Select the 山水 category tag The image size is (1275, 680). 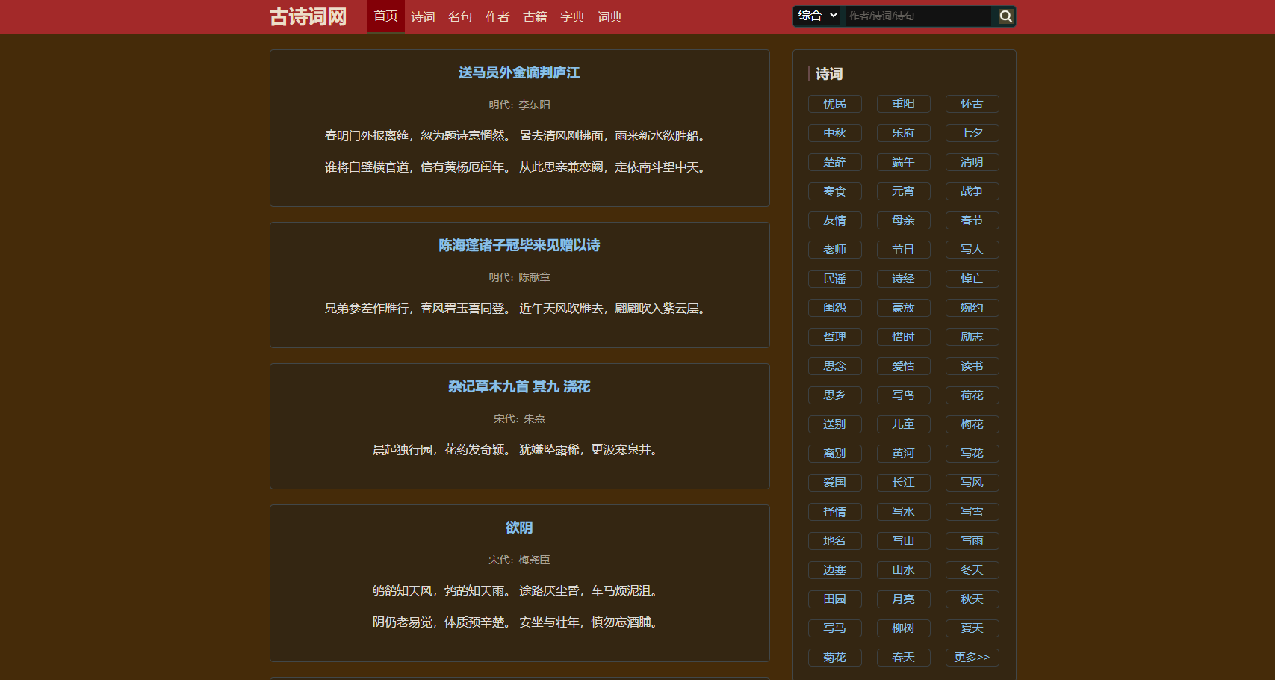coord(903,570)
